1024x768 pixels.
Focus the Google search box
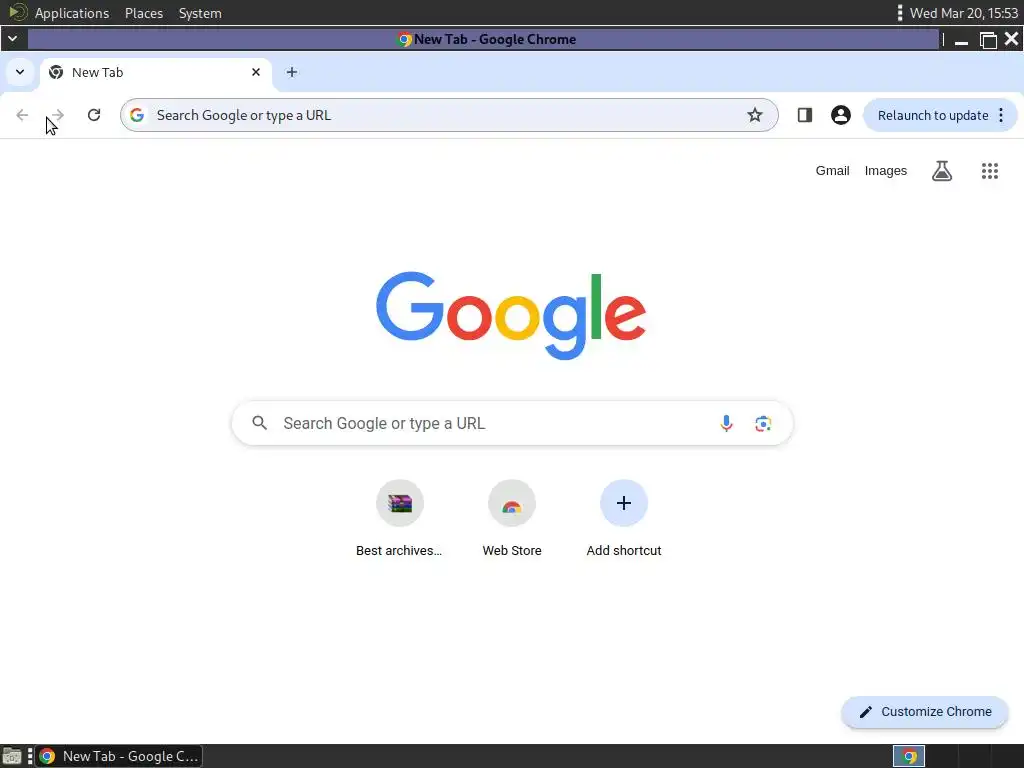(512, 423)
